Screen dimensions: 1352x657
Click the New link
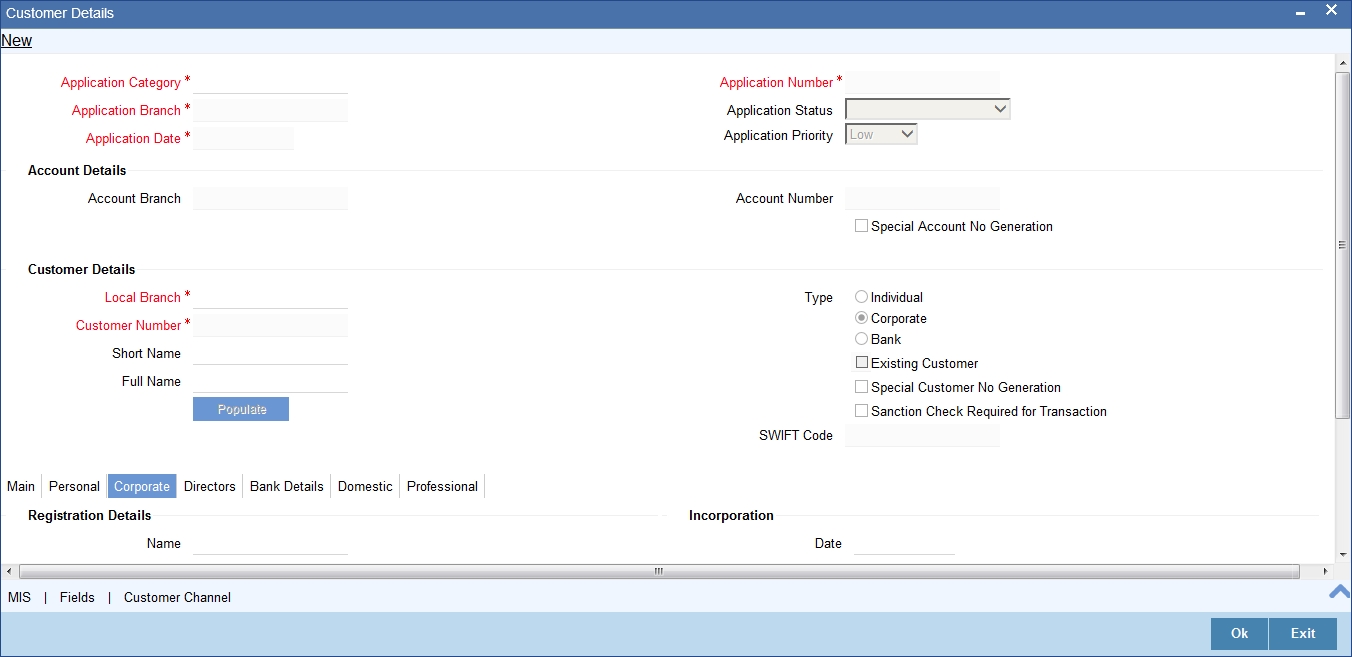coord(17,41)
